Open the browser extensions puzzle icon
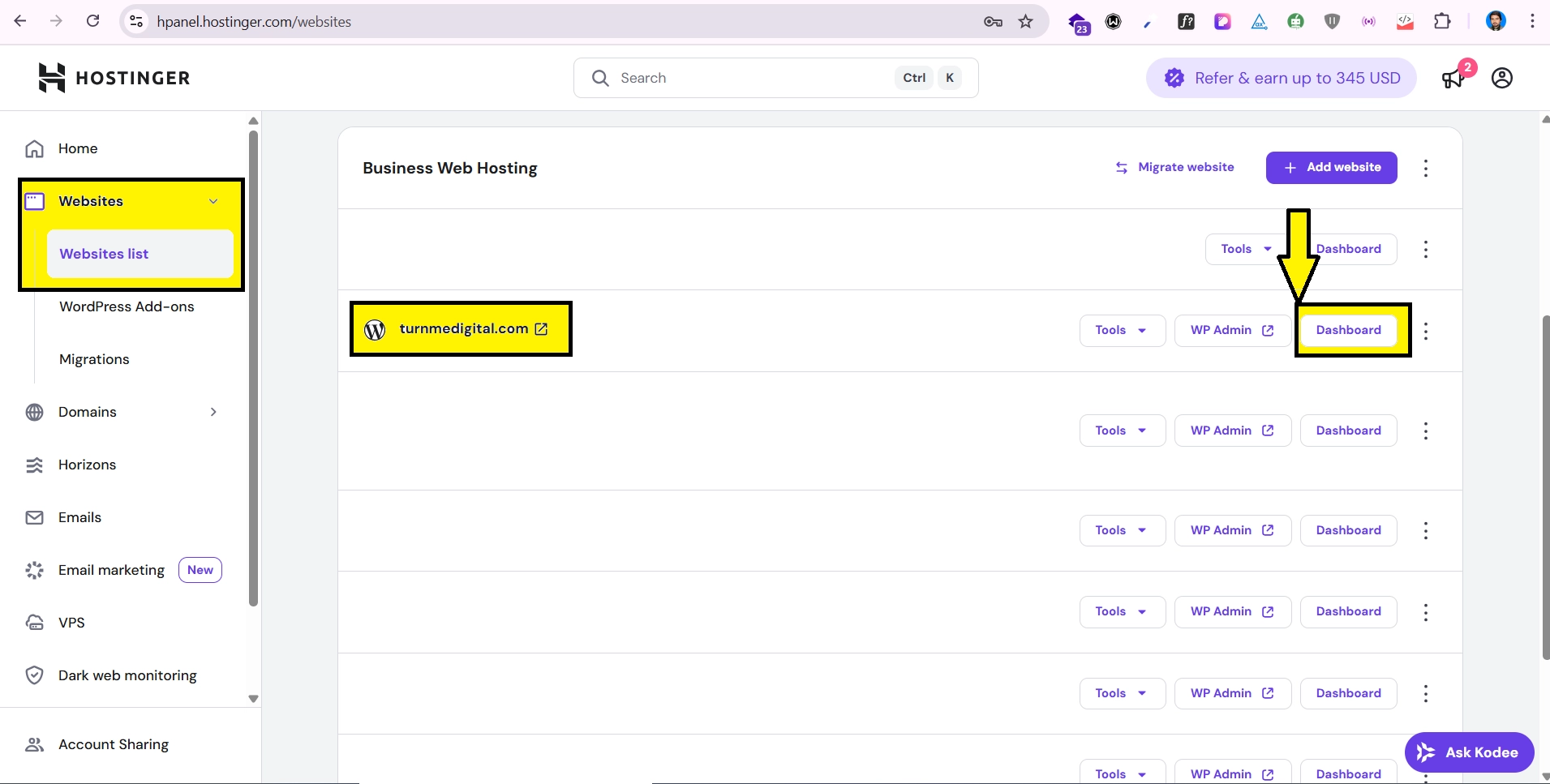The image size is (1550, 784). [x=1442, y=22]
